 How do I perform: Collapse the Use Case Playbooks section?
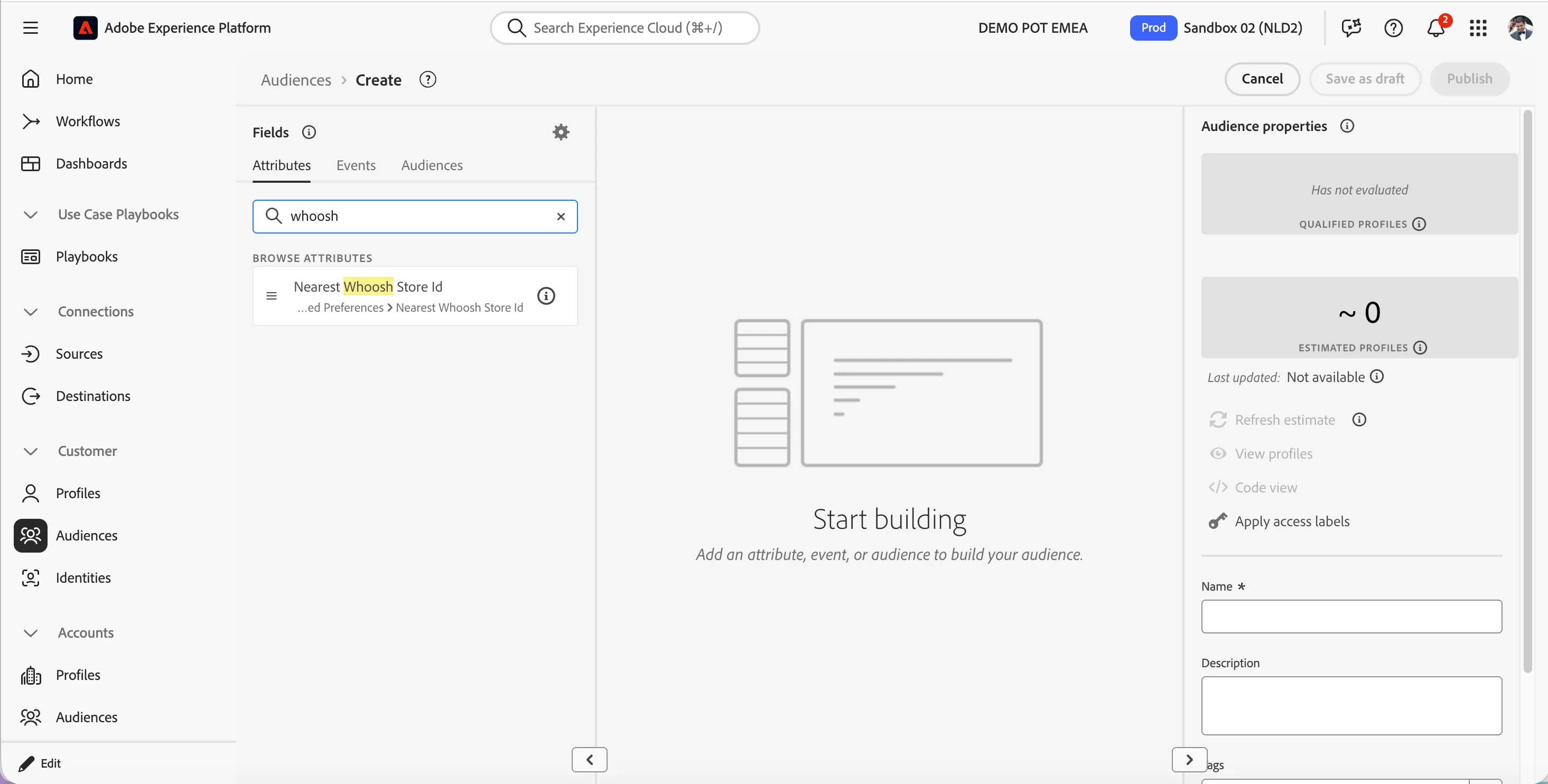[30, 214]
